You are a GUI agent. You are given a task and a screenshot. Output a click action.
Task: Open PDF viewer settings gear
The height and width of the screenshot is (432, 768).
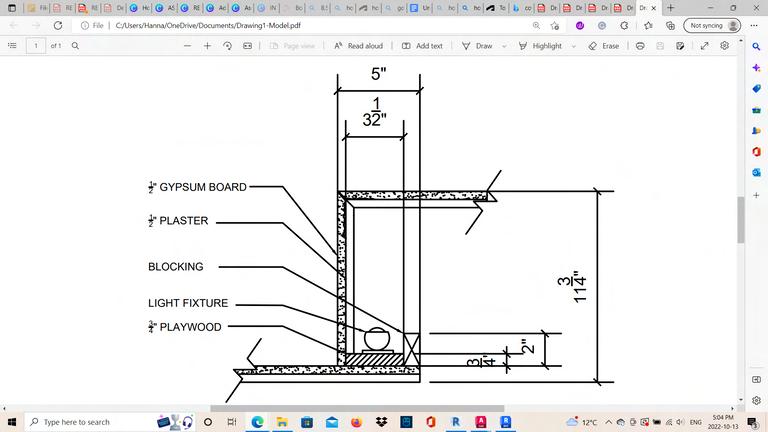point(724,46)
